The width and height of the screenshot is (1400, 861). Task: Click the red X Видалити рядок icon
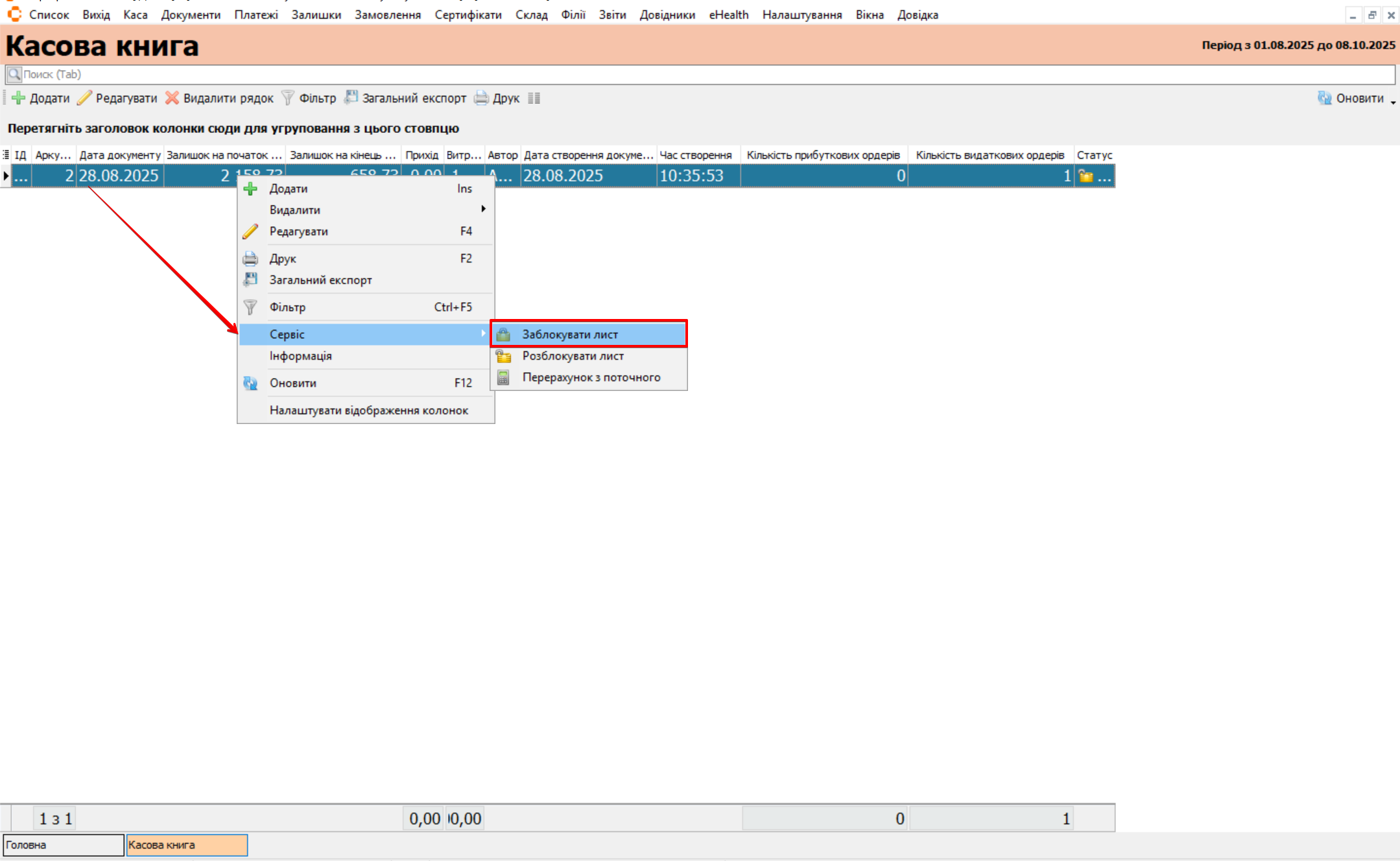(172, 98)
